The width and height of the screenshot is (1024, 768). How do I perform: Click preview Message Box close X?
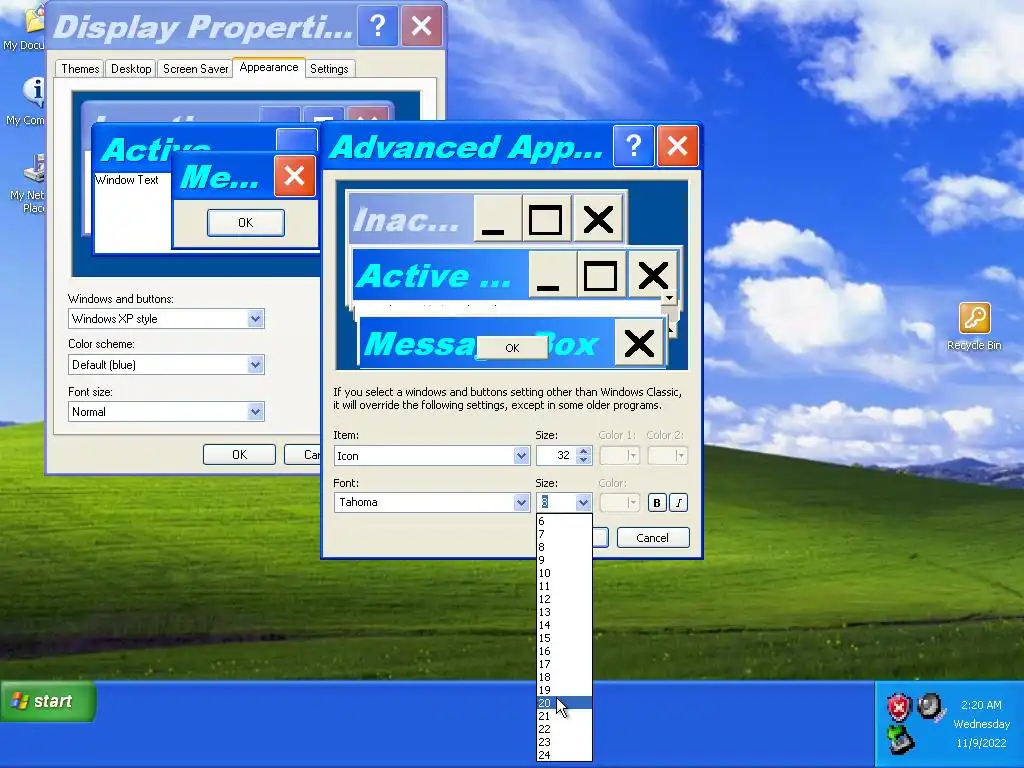[639, 343]
